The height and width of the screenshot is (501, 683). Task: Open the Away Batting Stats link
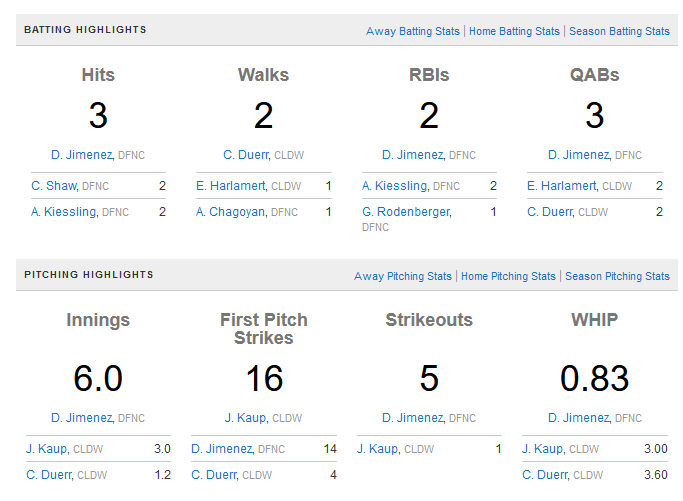coord(412,31)
